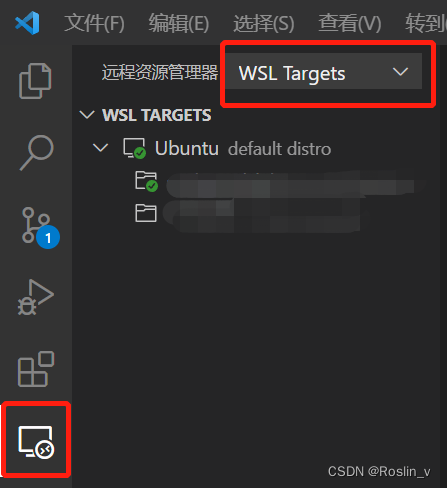Screen dimensions: 447x488
Task: Click the connected folder icon under Ubuntu
Action: pyautogui.click(x=146, y=181)
